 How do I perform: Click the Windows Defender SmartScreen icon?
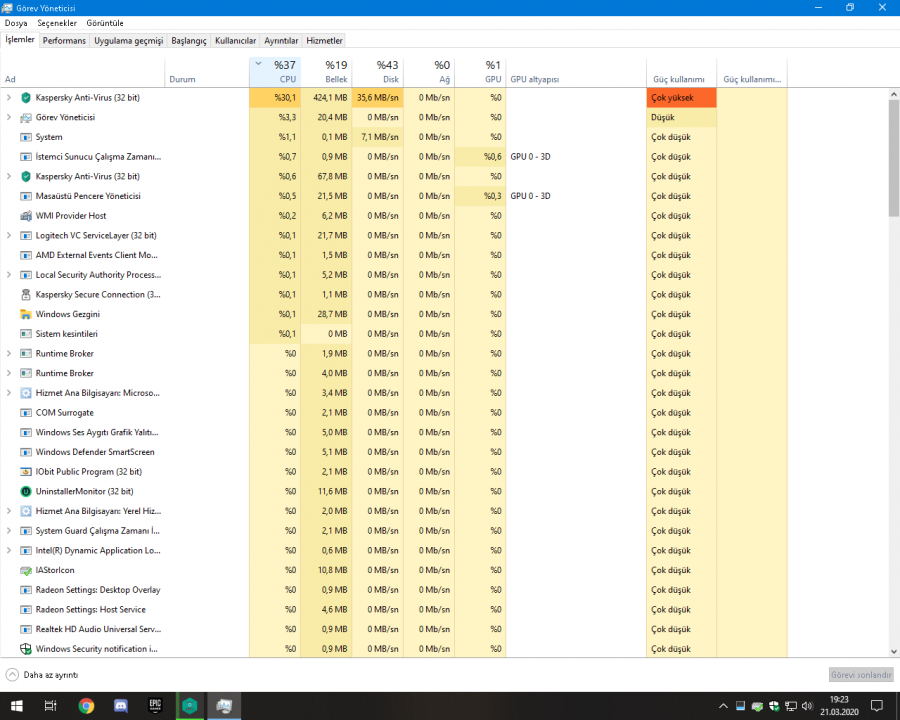click(26, 452)
